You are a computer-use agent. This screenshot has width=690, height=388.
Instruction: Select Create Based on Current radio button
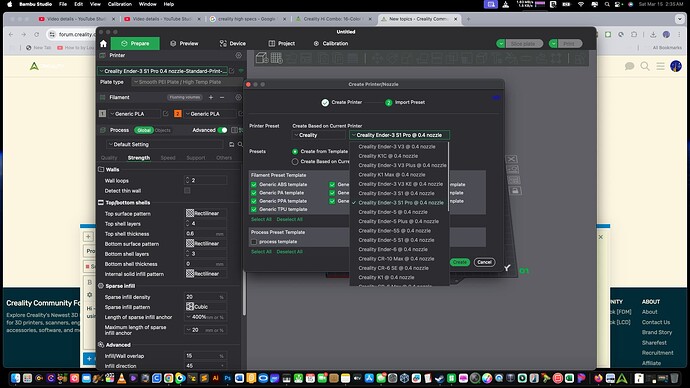pos(295,161)
